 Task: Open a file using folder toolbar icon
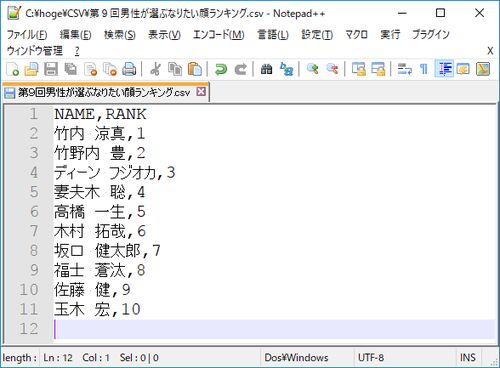(32, 69)
